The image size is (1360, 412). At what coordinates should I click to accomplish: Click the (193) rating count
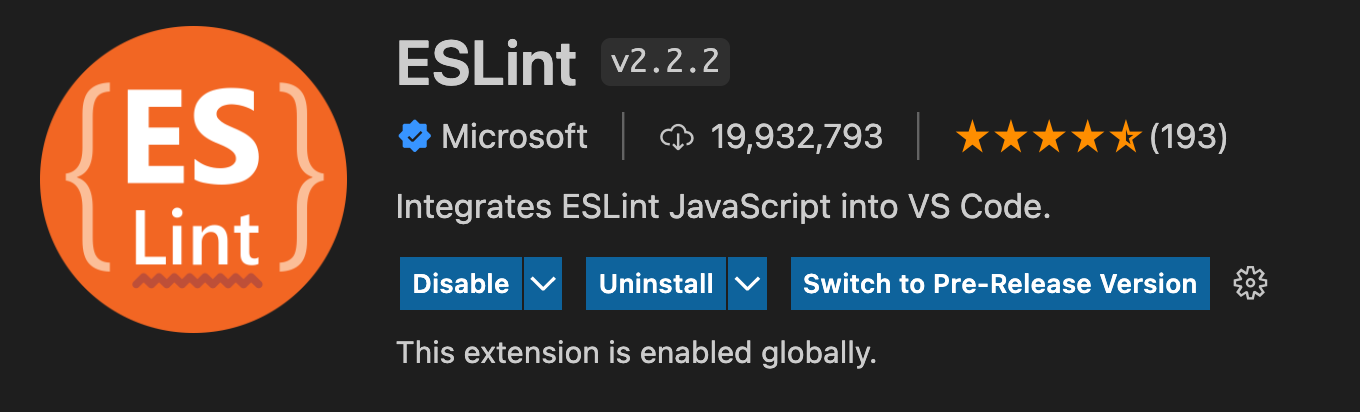coord(1188,137)
